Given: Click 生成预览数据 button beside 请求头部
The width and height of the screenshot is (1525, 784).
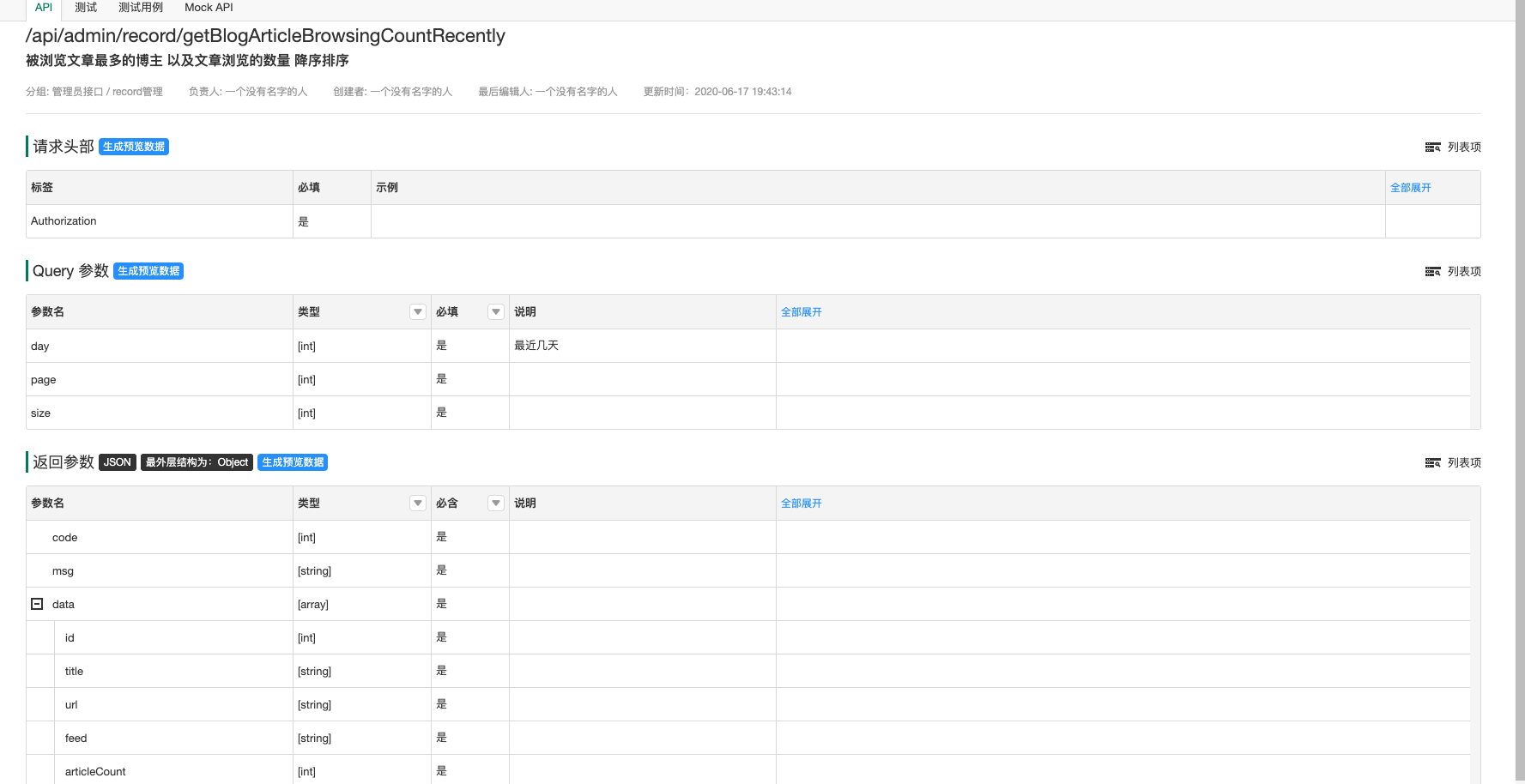Looking at the screenshot, I should [134, 147].
